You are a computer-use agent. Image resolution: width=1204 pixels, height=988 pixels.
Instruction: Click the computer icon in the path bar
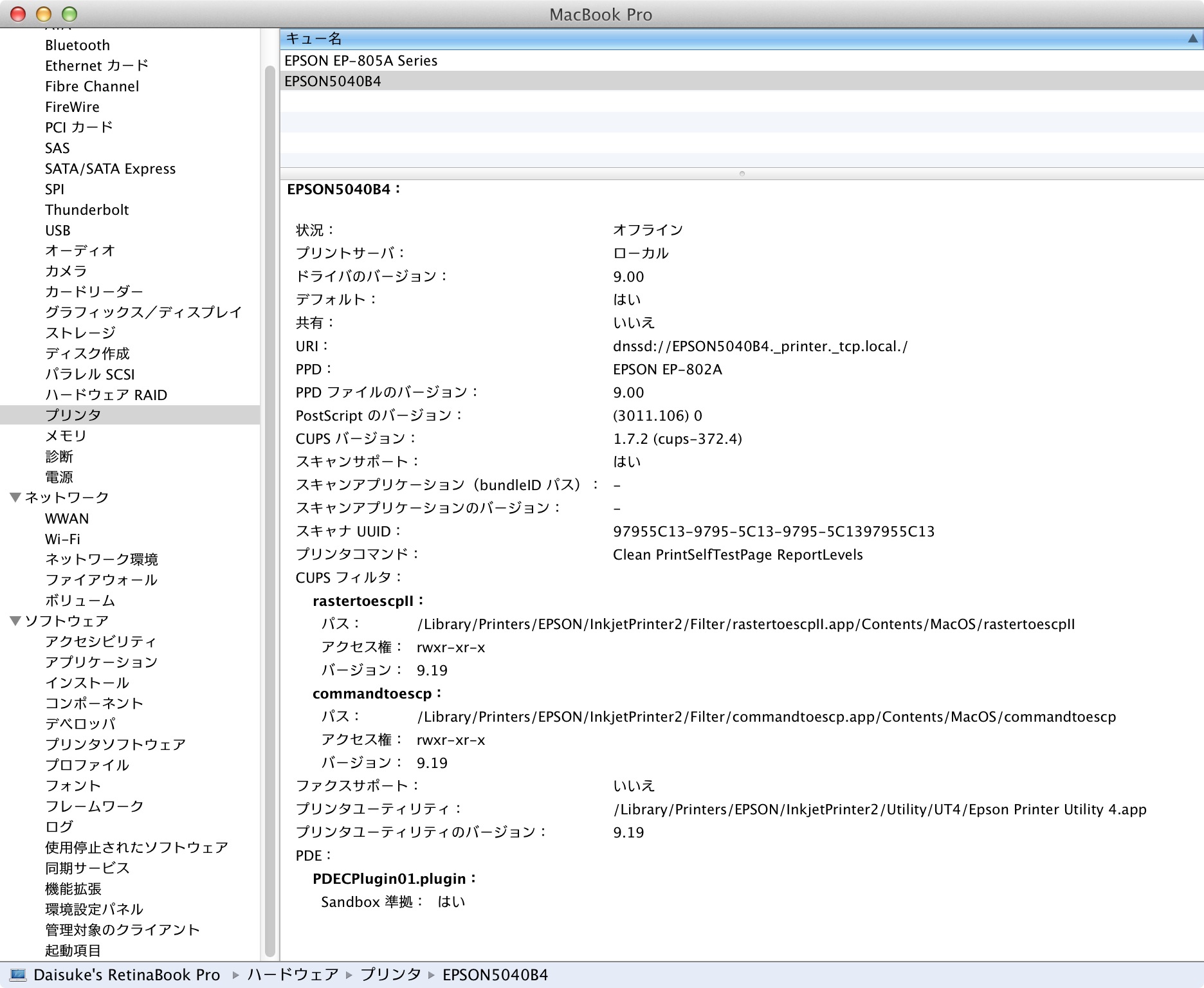pos(17,974)
